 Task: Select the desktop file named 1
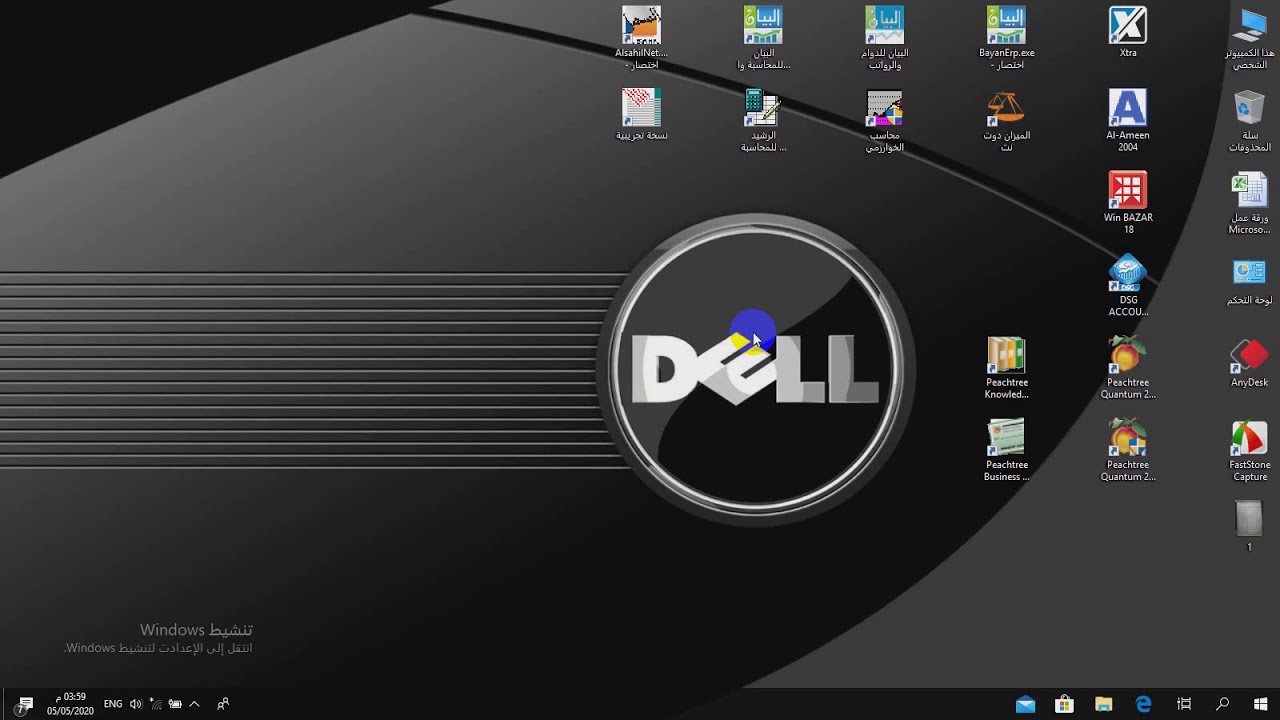[1249, 526]
